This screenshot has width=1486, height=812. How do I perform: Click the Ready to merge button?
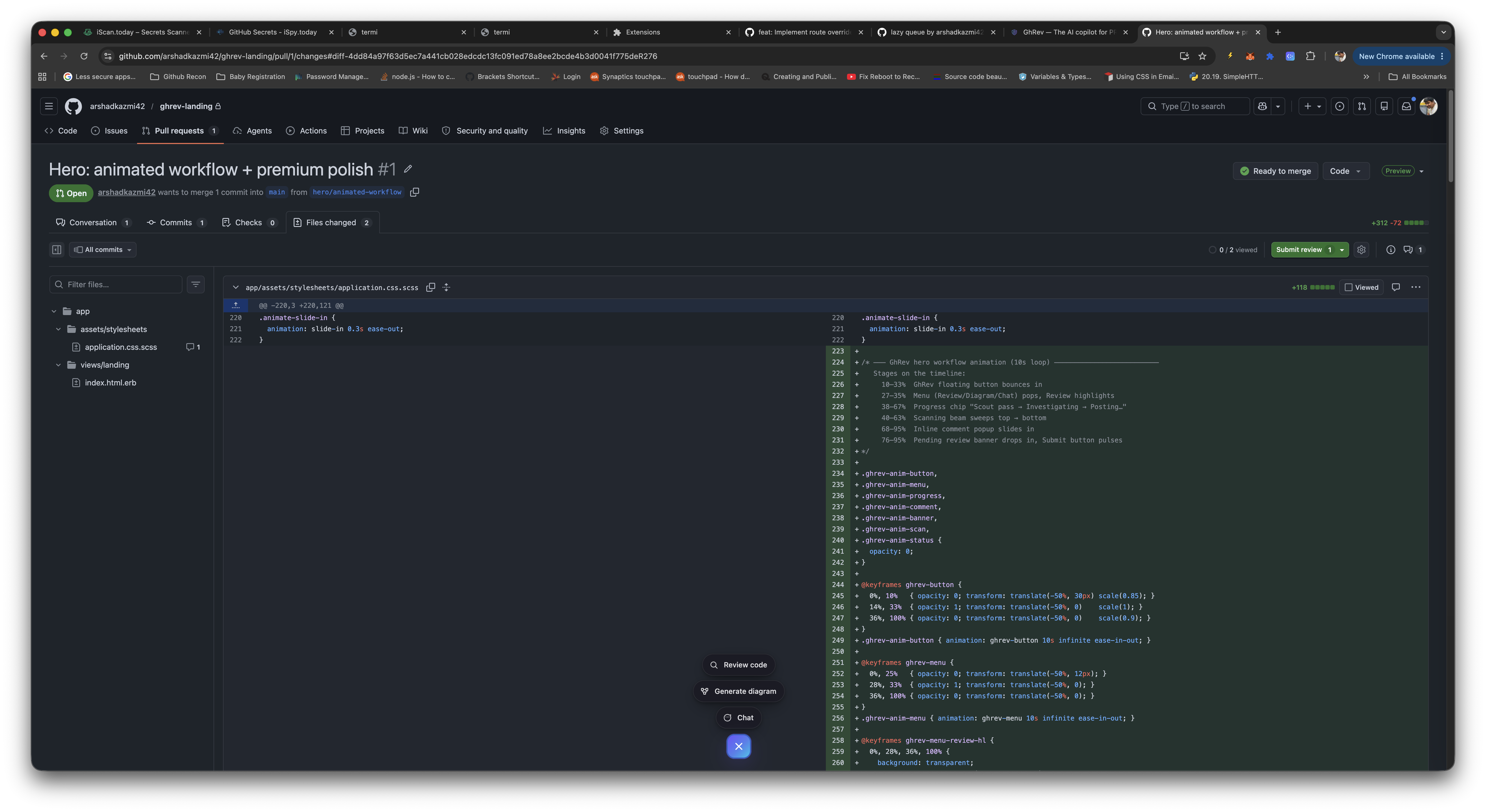tap(1276, 171)
